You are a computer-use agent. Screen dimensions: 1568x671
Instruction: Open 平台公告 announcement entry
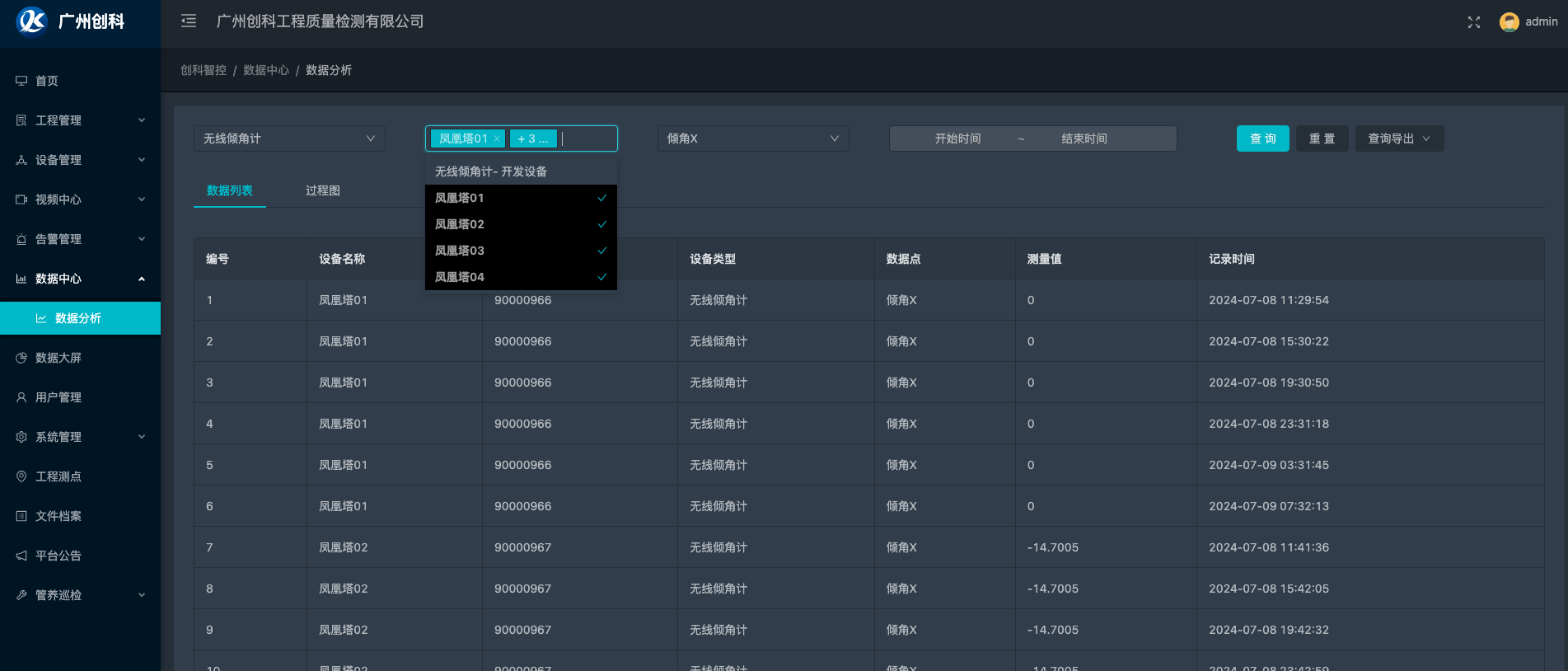pyautogui.click(x=58, y=556)
